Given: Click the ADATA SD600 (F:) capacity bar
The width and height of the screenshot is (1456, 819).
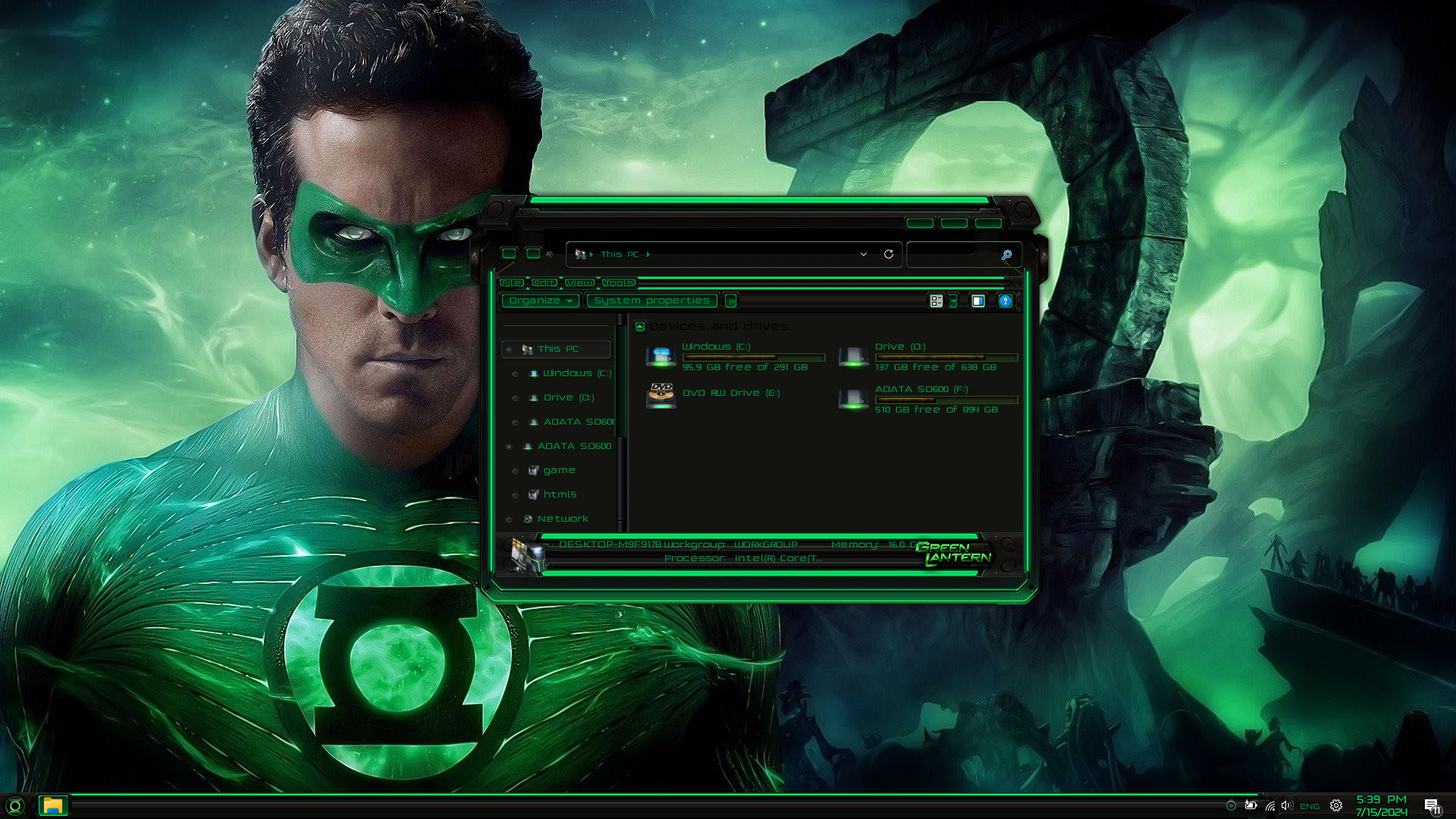Looking at the screenshot, I should [946, 400].
